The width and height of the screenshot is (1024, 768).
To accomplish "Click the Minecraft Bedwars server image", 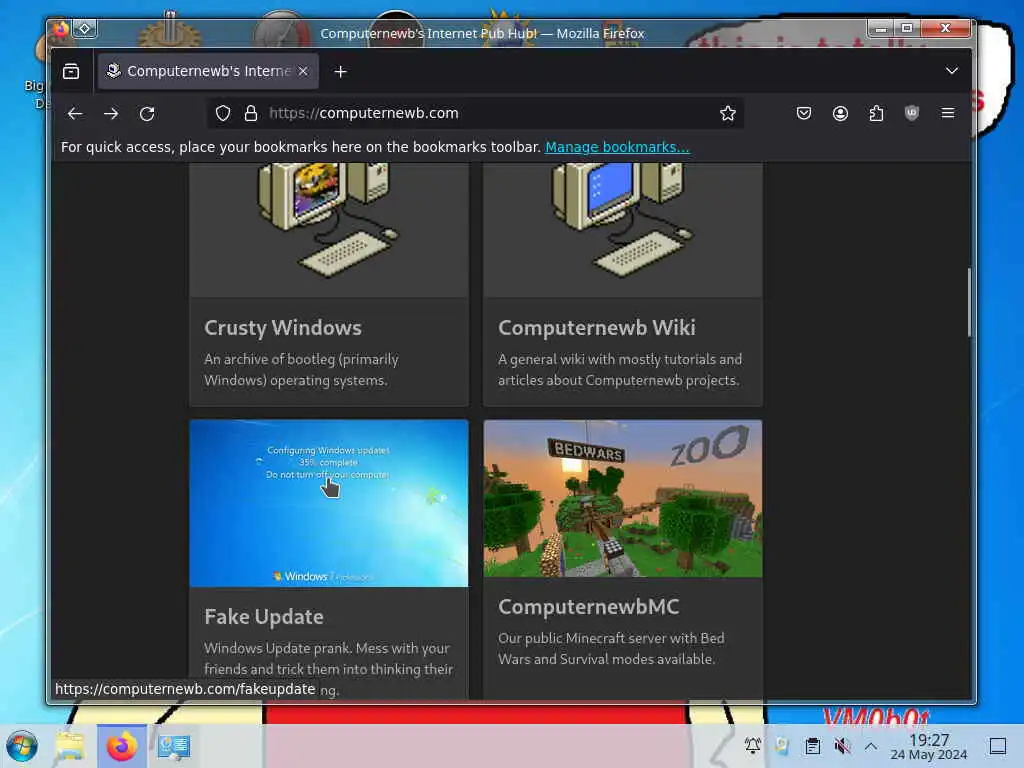I will (622, 499).
